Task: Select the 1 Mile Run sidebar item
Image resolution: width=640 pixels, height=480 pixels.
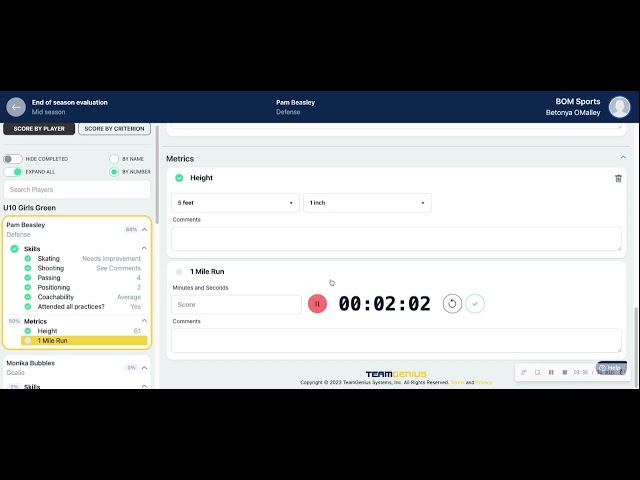Action: 84,340
